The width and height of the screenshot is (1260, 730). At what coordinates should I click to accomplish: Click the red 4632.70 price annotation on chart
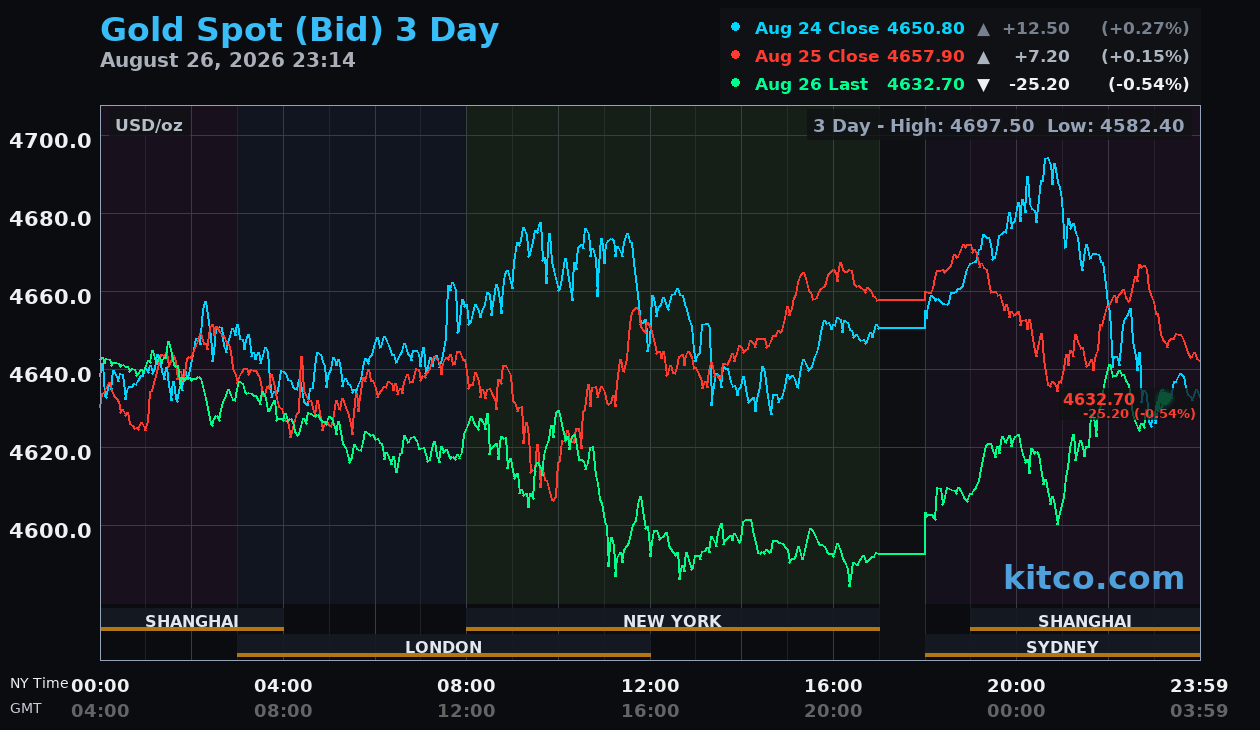click(x=1098, y=399)
